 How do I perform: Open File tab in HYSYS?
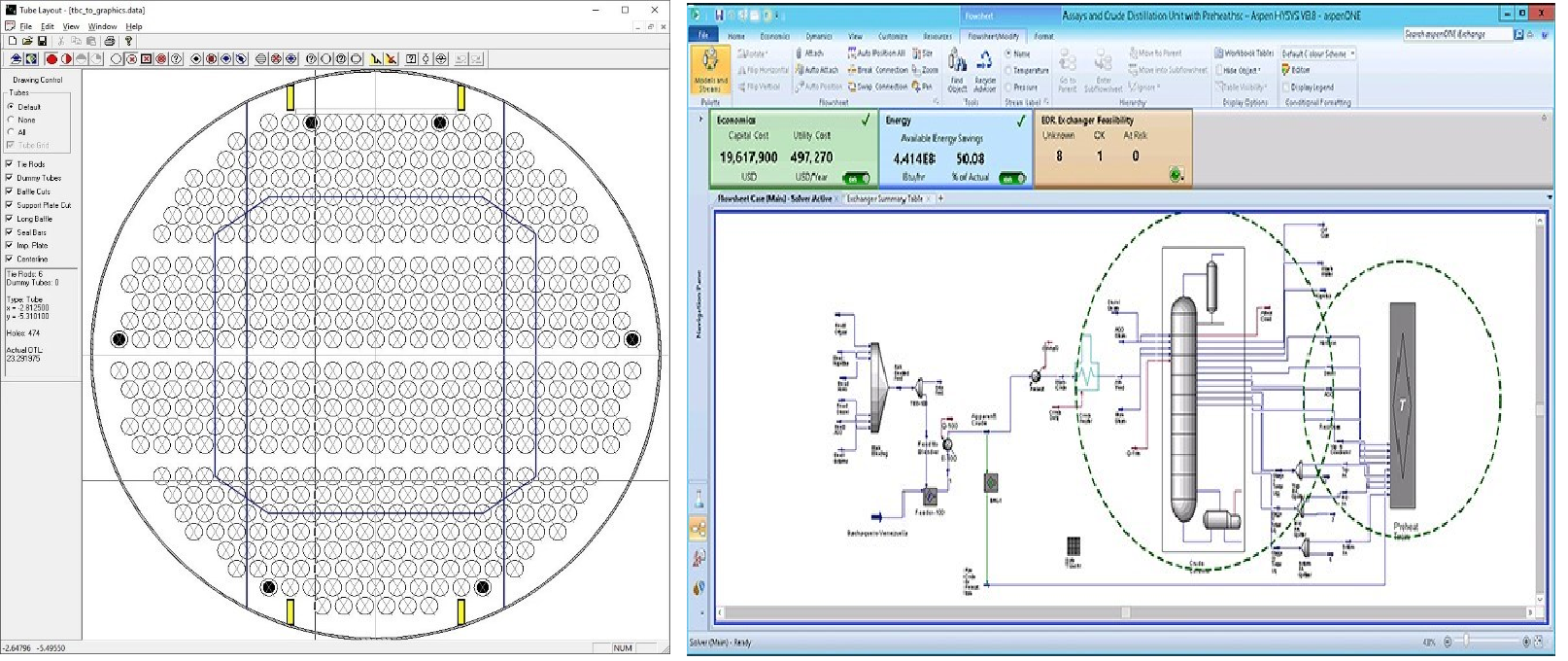pos(703,35)
